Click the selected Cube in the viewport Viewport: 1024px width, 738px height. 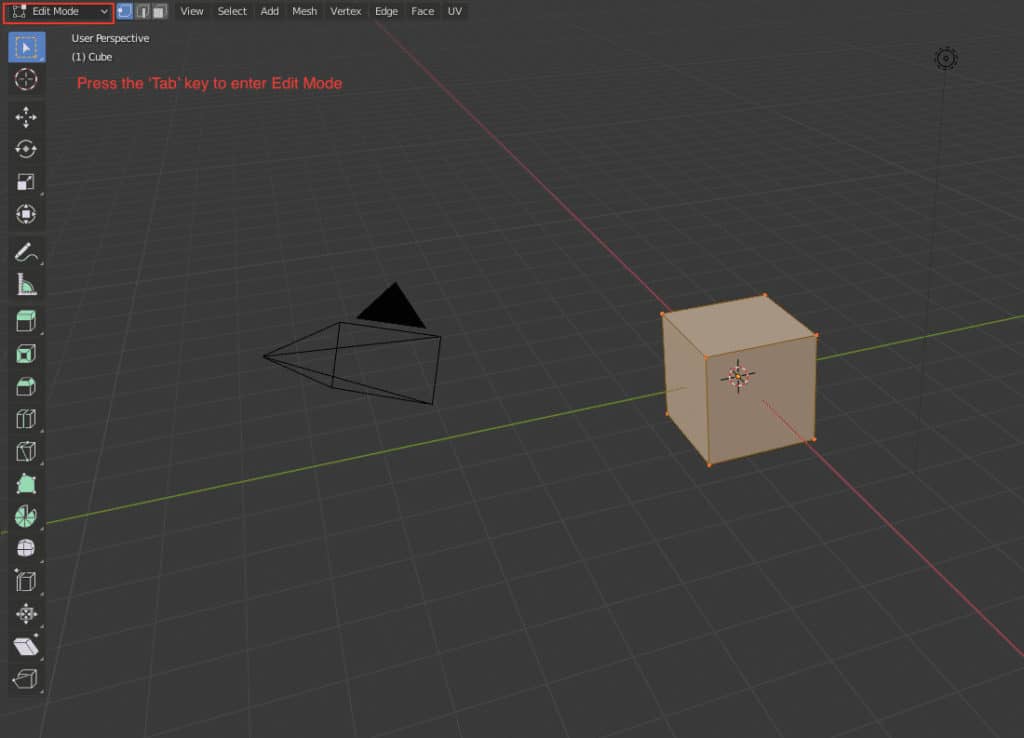[740, 380]
